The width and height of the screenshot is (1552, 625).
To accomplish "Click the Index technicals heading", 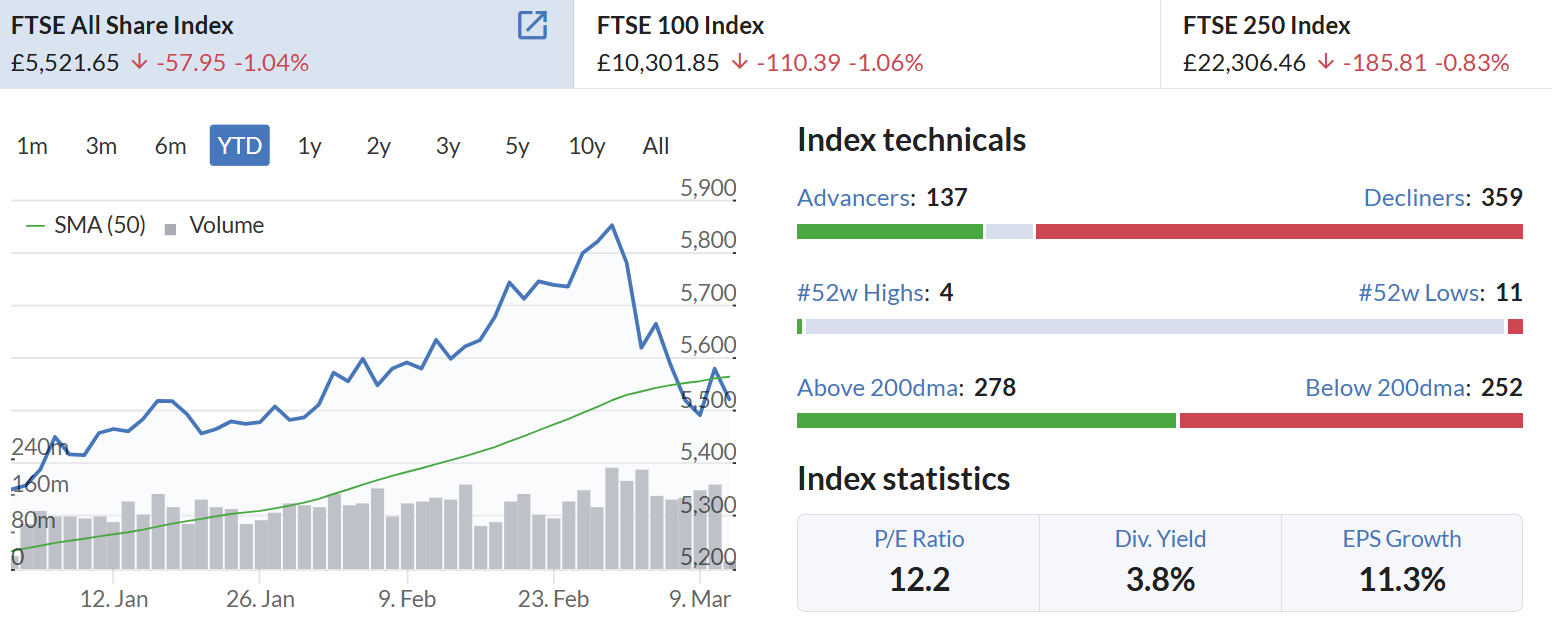I will click(912, 139).
